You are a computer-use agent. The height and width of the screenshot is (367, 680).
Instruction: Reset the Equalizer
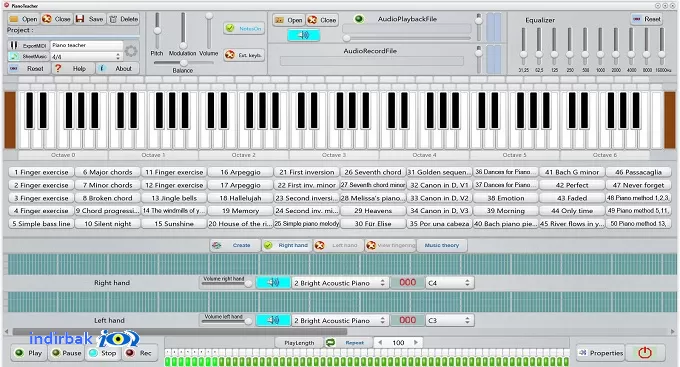coord(646,19)
